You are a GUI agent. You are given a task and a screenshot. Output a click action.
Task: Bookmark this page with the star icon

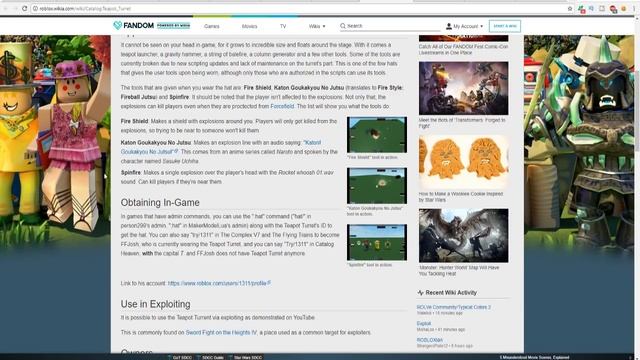[x=570, y=8]
